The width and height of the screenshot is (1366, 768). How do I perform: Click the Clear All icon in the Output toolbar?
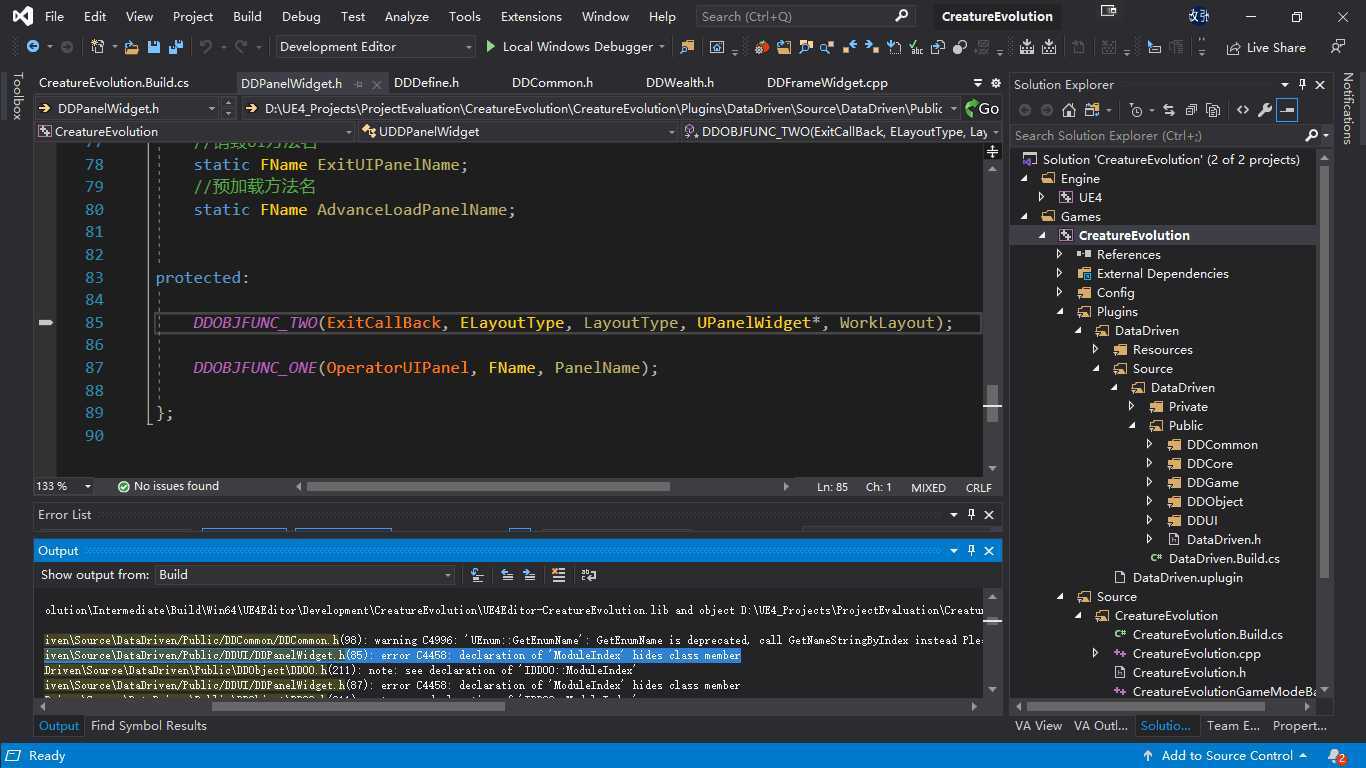click(x=559, y=575)
